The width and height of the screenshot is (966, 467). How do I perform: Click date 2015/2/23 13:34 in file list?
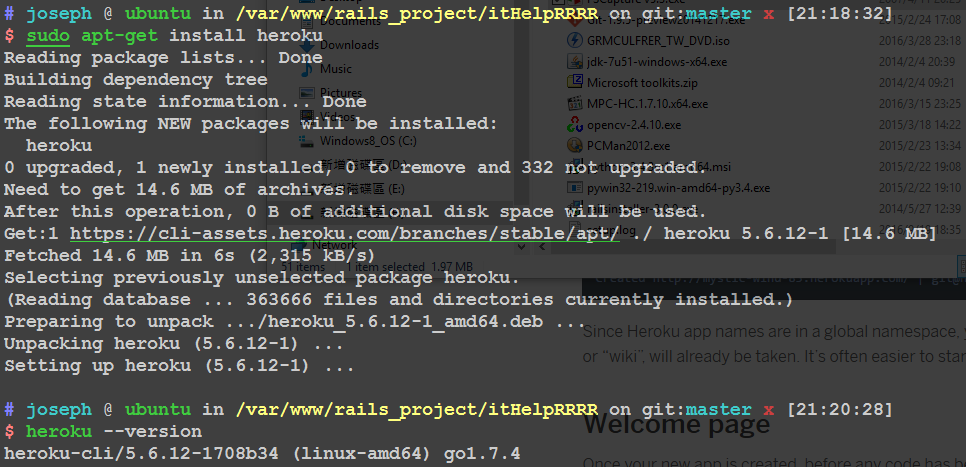[920, 145]
